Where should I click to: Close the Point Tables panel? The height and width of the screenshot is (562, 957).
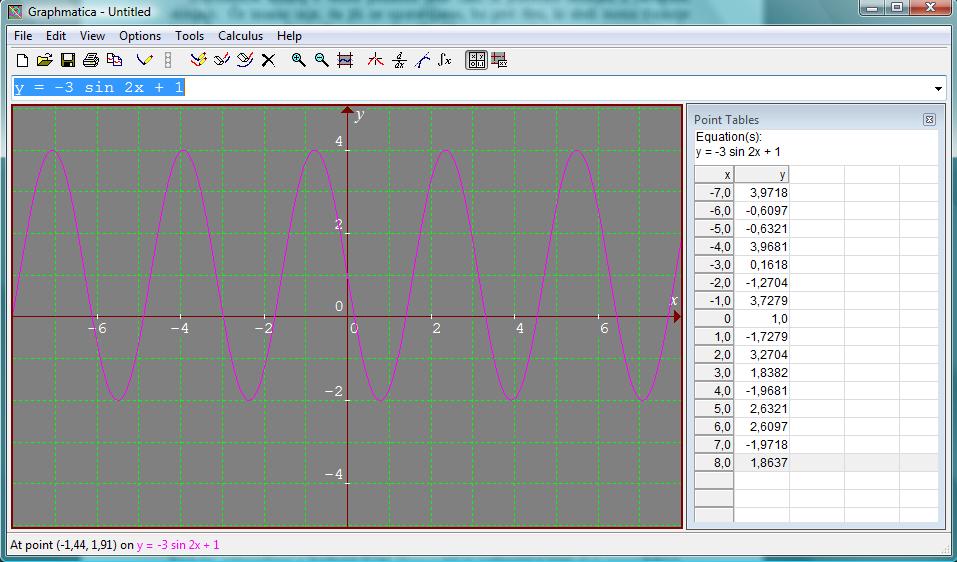929,120
